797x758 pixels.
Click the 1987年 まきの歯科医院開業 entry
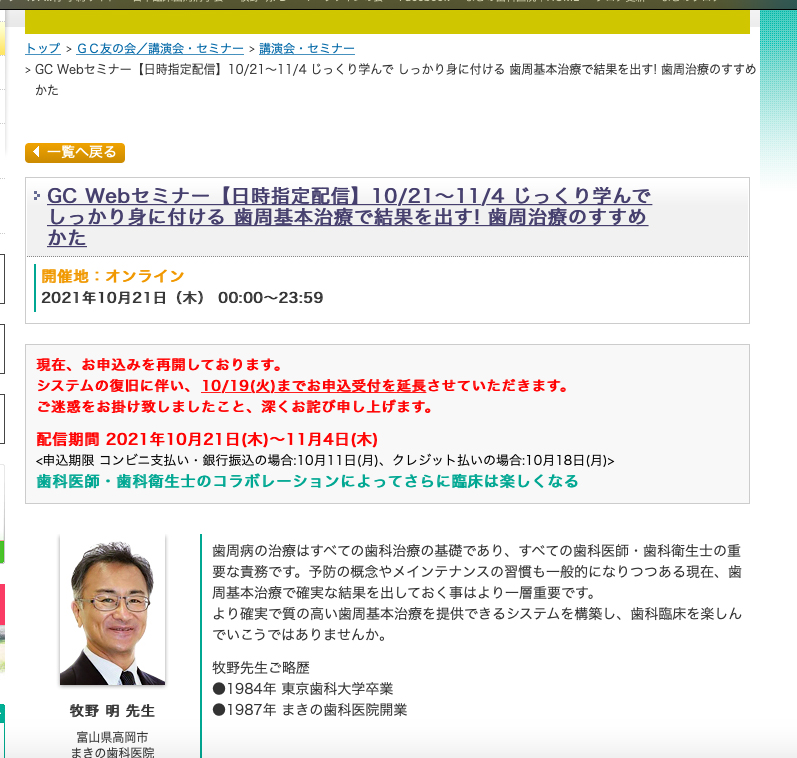310,710
